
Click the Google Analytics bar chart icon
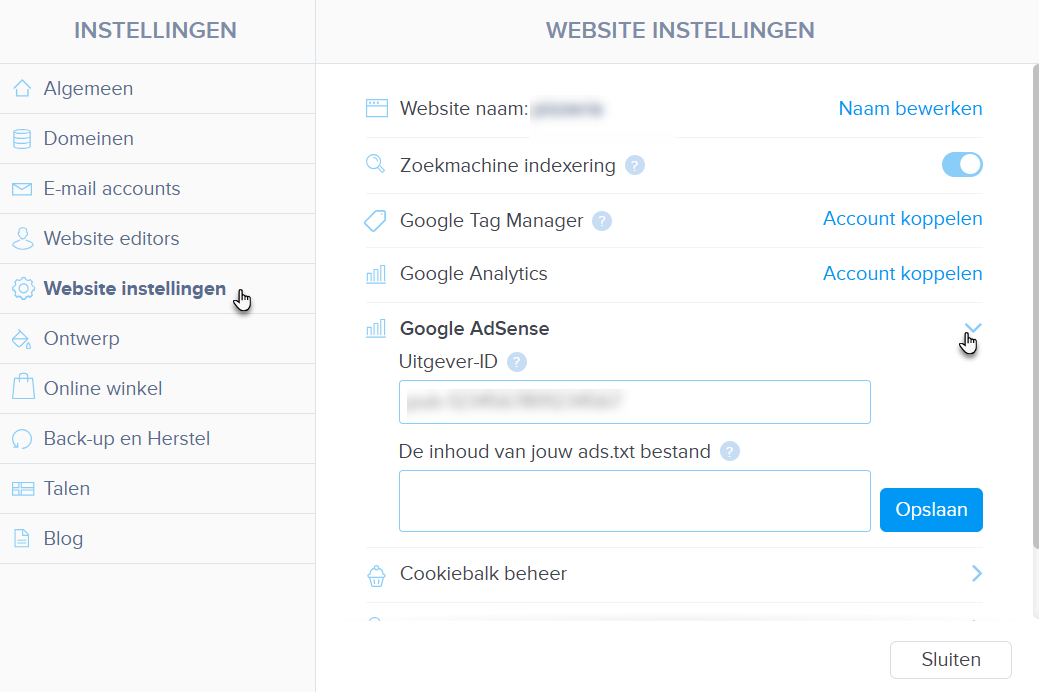coord(376,274)
